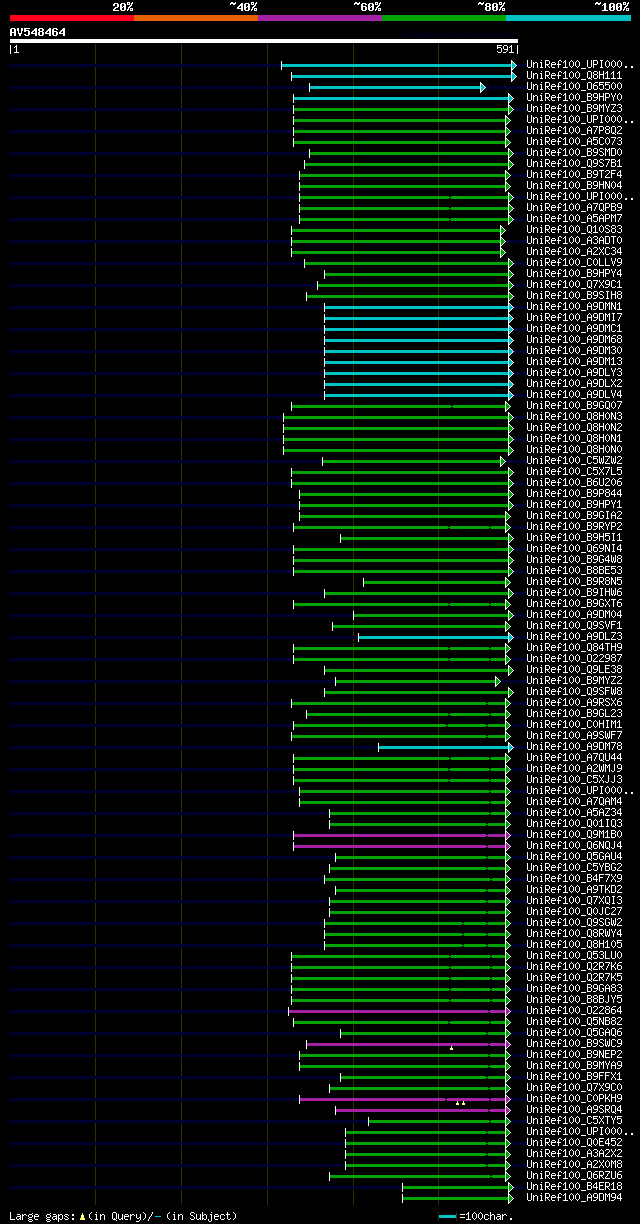The height and width of the screenshot is (1224, 640).
Task: Open hit UniRef100_O65500
Action: click(574, 86)
